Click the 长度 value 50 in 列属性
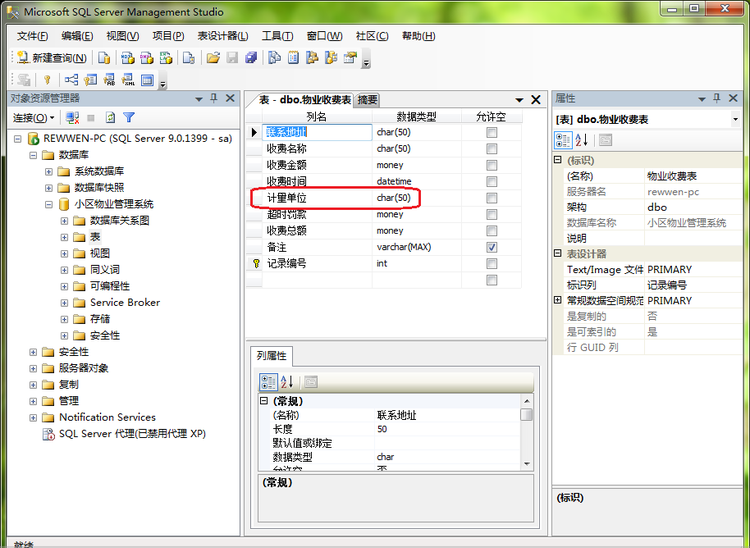 point(448,429)
